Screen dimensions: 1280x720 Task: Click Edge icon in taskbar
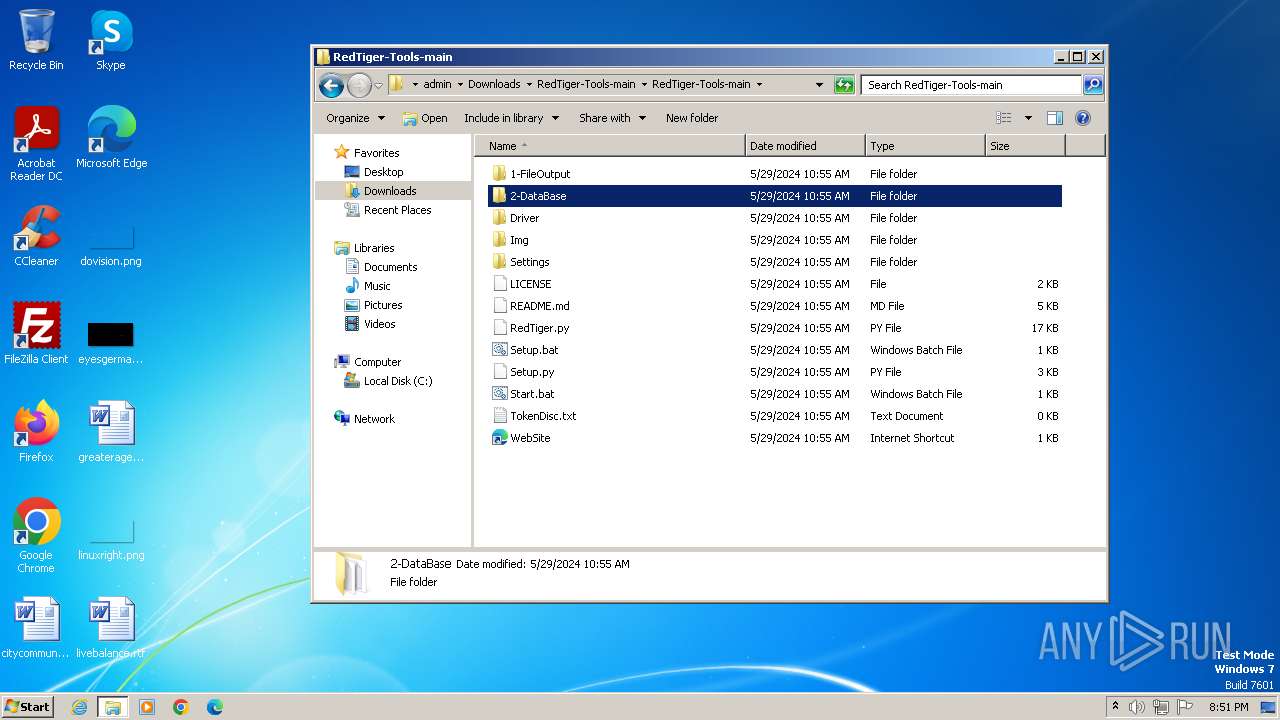tap(215, 707)
